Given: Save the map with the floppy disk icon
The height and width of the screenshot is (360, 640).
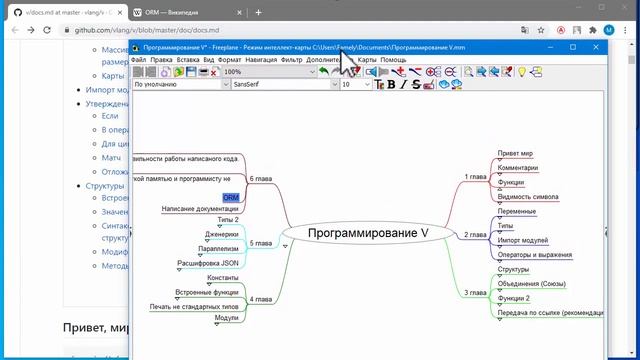Looking at the screenshot, I should coord(191,72).
